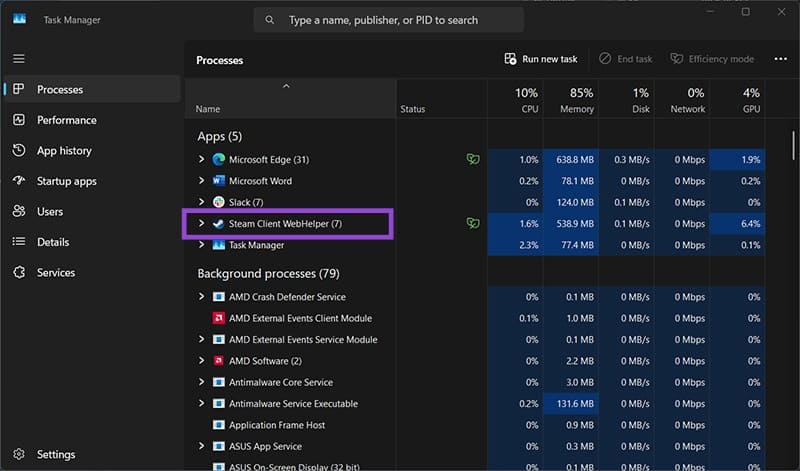Click the three-dot more options button

781,59
